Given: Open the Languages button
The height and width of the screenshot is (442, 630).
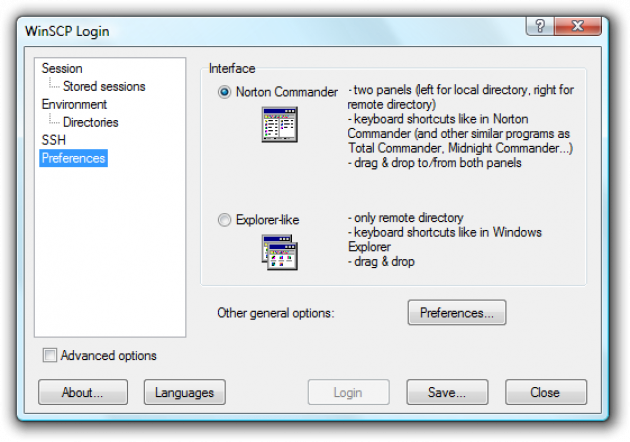Looking at the screenshot, I should tap(184, 392).
